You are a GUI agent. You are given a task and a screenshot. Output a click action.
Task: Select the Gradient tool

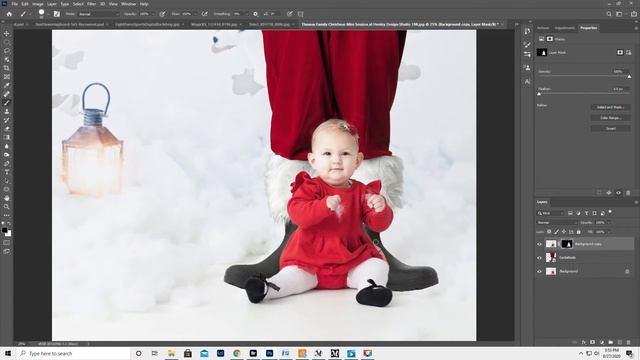point(7,138)
